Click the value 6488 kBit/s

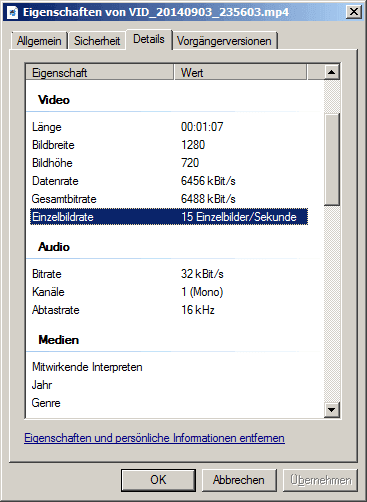pyautogui.click(x=208, y=199)
